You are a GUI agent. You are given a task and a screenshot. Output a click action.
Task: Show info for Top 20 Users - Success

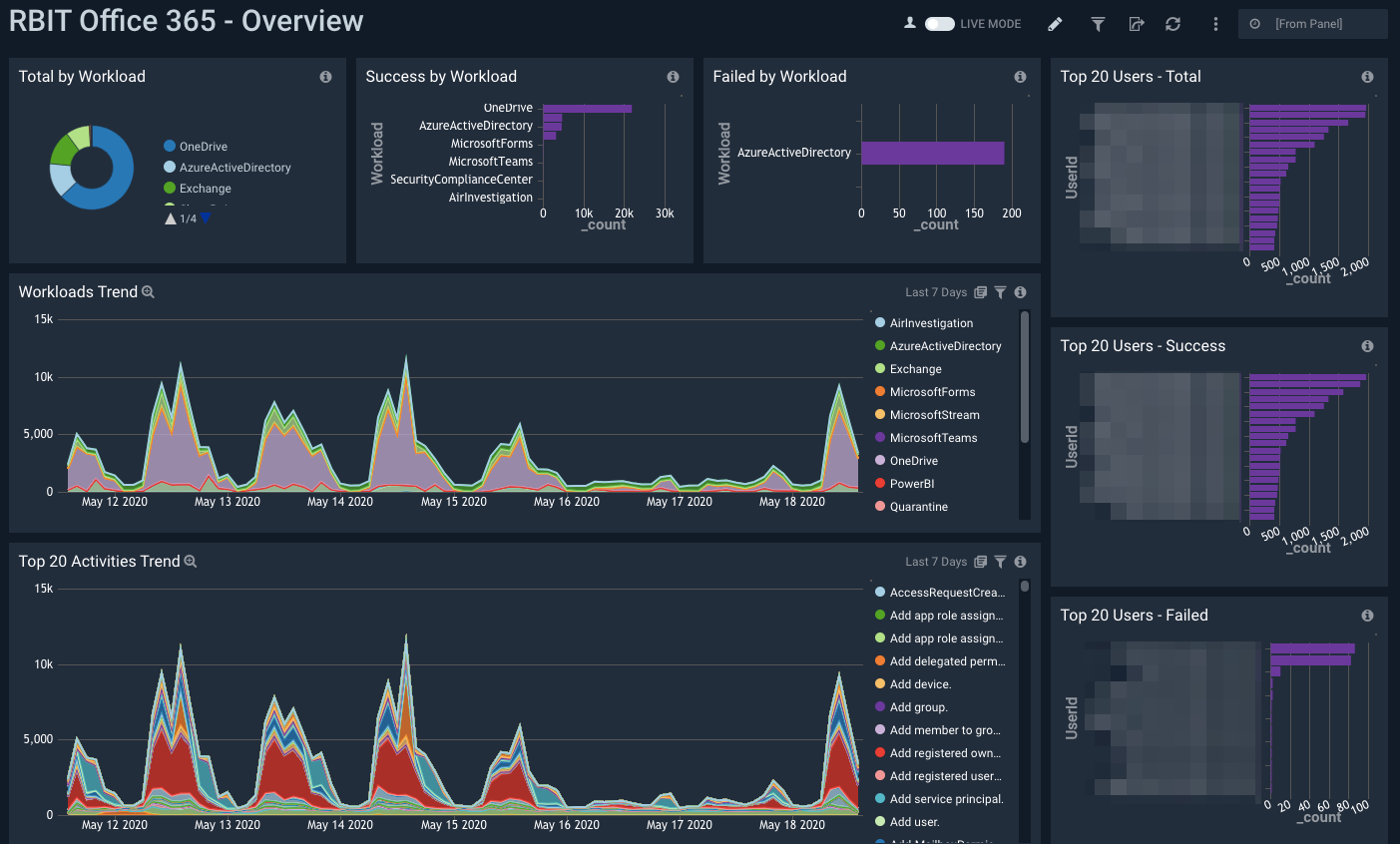point(1367,346)
